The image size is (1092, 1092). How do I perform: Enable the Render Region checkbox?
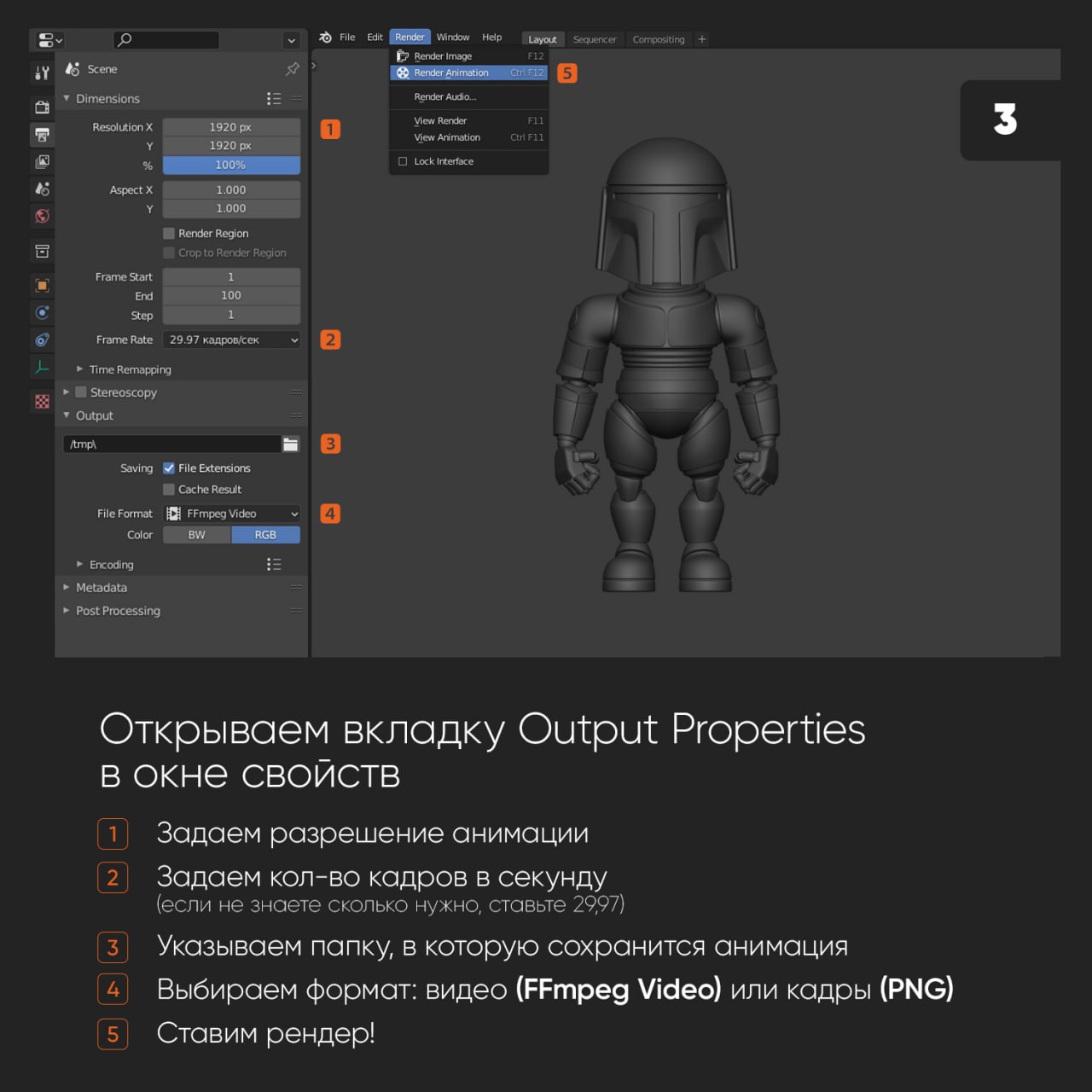[169, 234]
